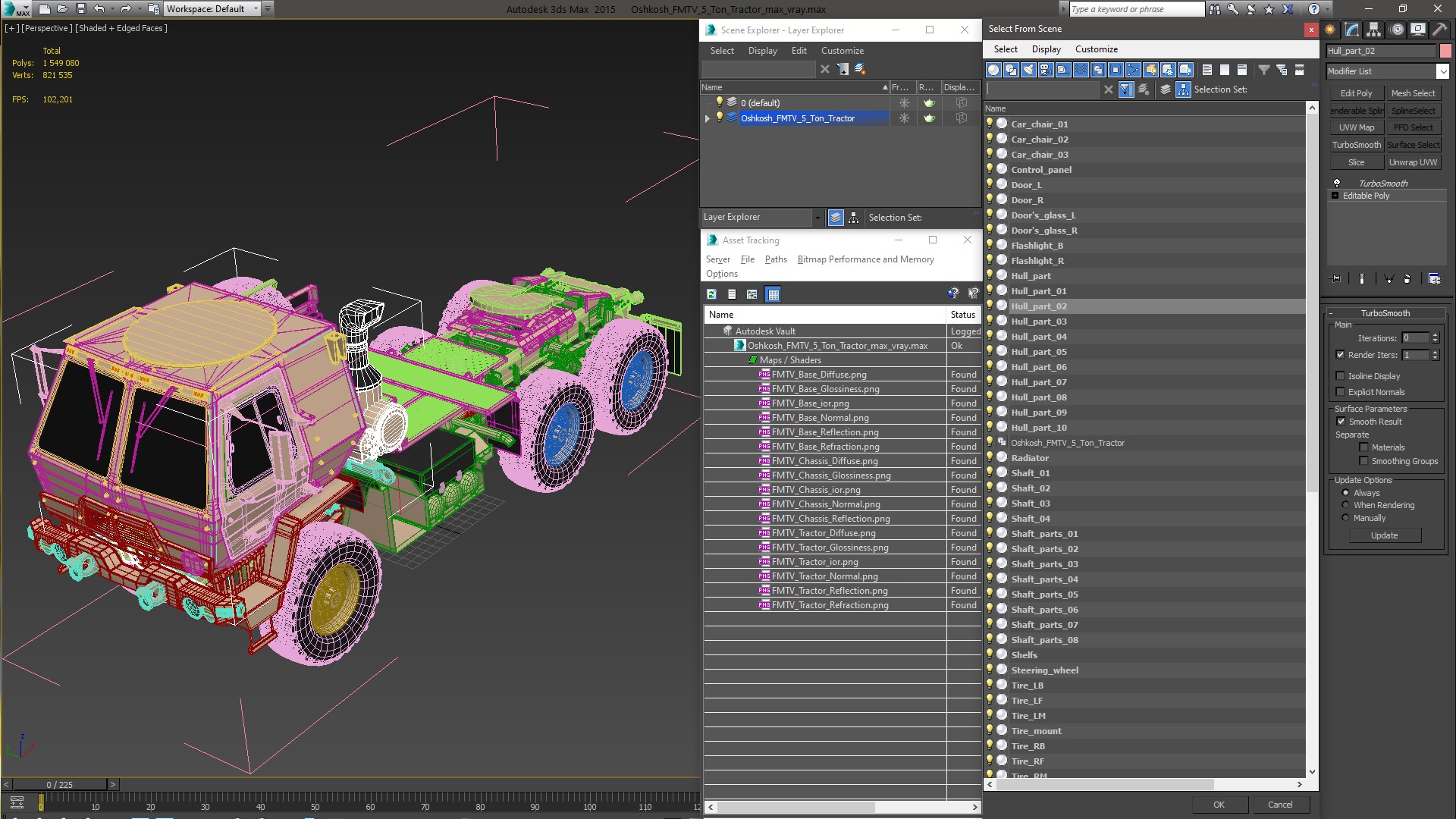Click Select All icon in Select From Scene
This screenshot has width=1456, height=819.
pos(1207,70)
